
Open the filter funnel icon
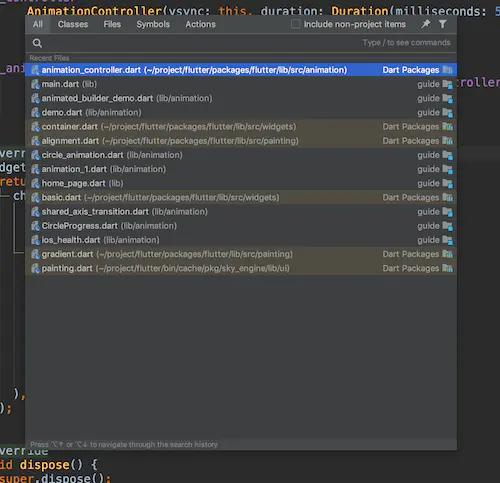click(x=442, y=24)
